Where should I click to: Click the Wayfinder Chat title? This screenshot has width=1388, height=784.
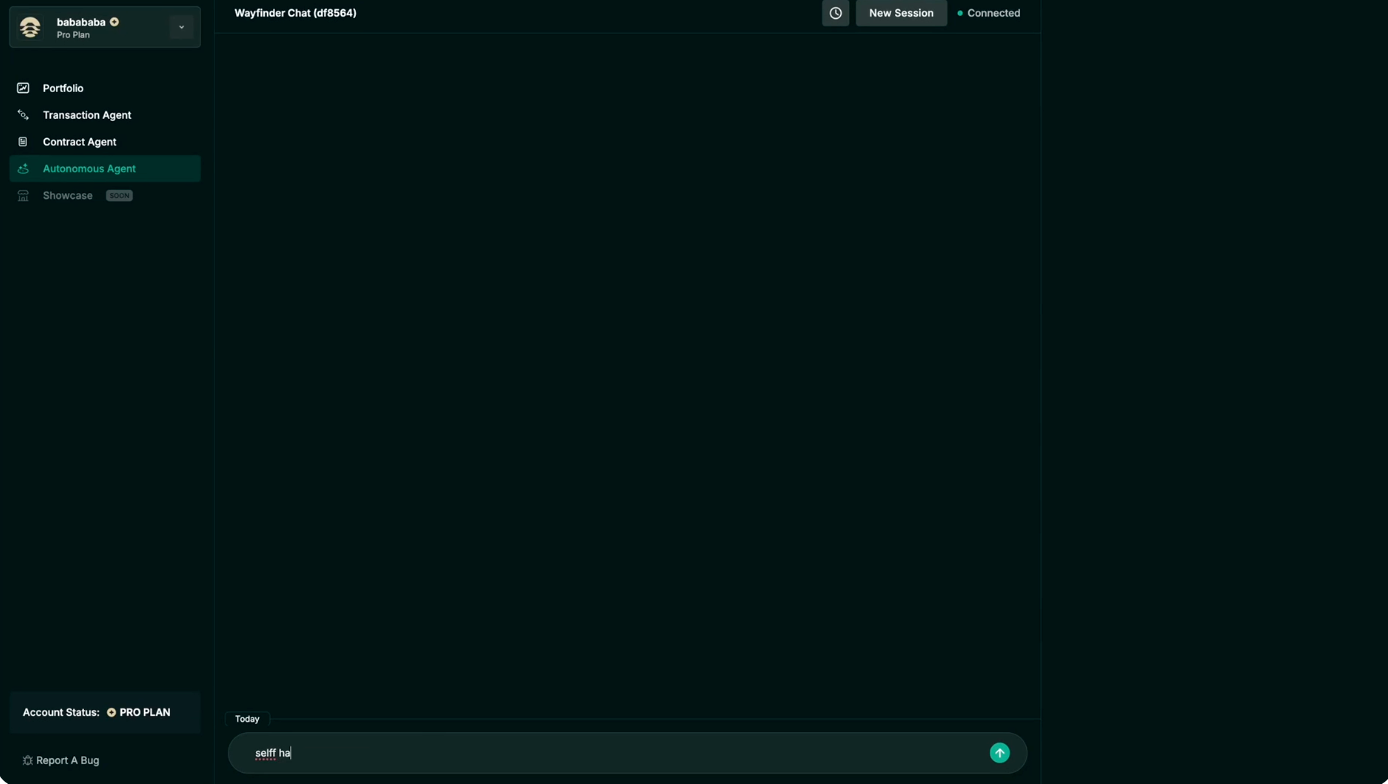coord(295,13)
